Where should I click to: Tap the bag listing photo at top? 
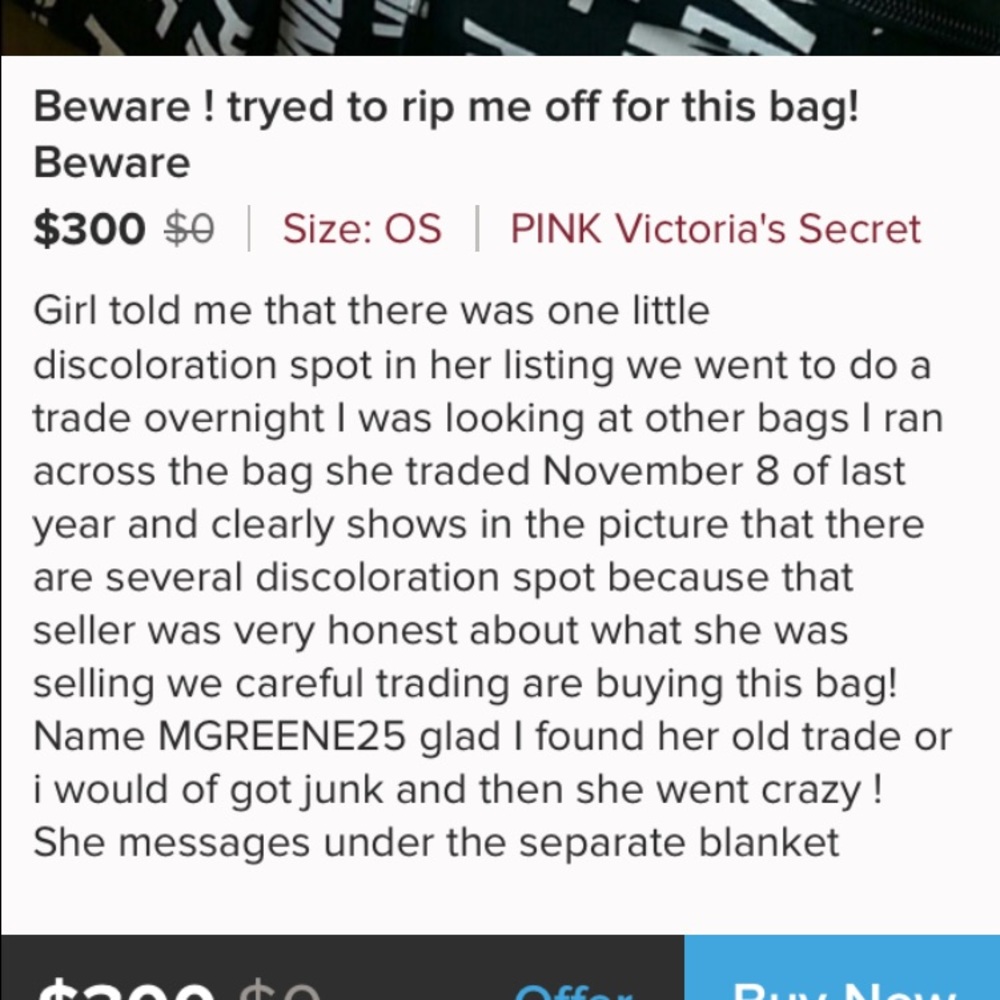(500, 27)
